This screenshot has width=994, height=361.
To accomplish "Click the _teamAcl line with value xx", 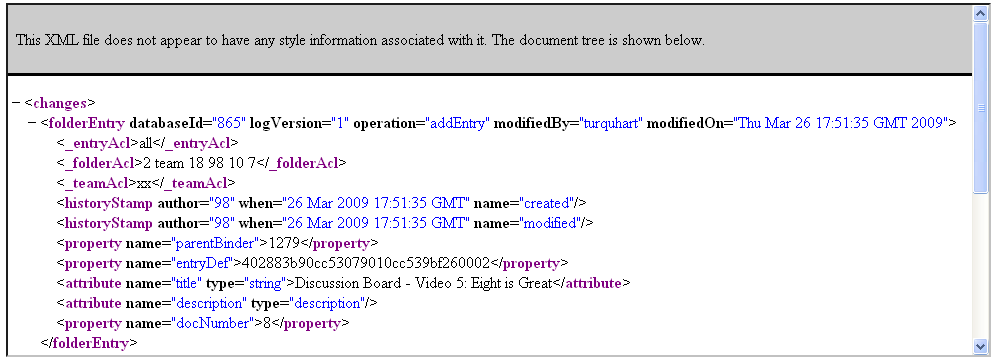I will coord(146,183).
